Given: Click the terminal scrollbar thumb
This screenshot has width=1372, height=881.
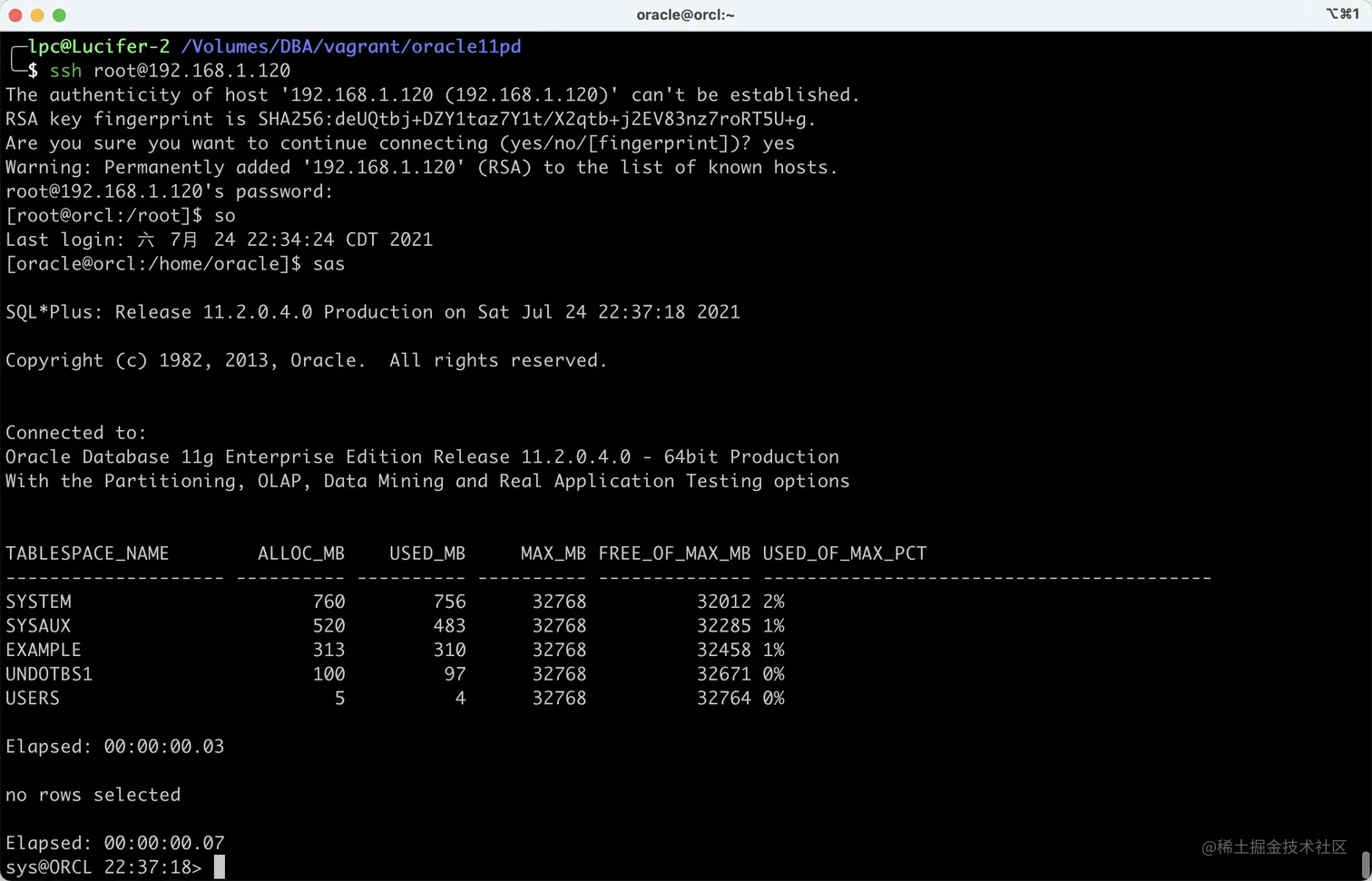Looking at the screenshot, I should pyautogui.click(x=1365, y=863).
